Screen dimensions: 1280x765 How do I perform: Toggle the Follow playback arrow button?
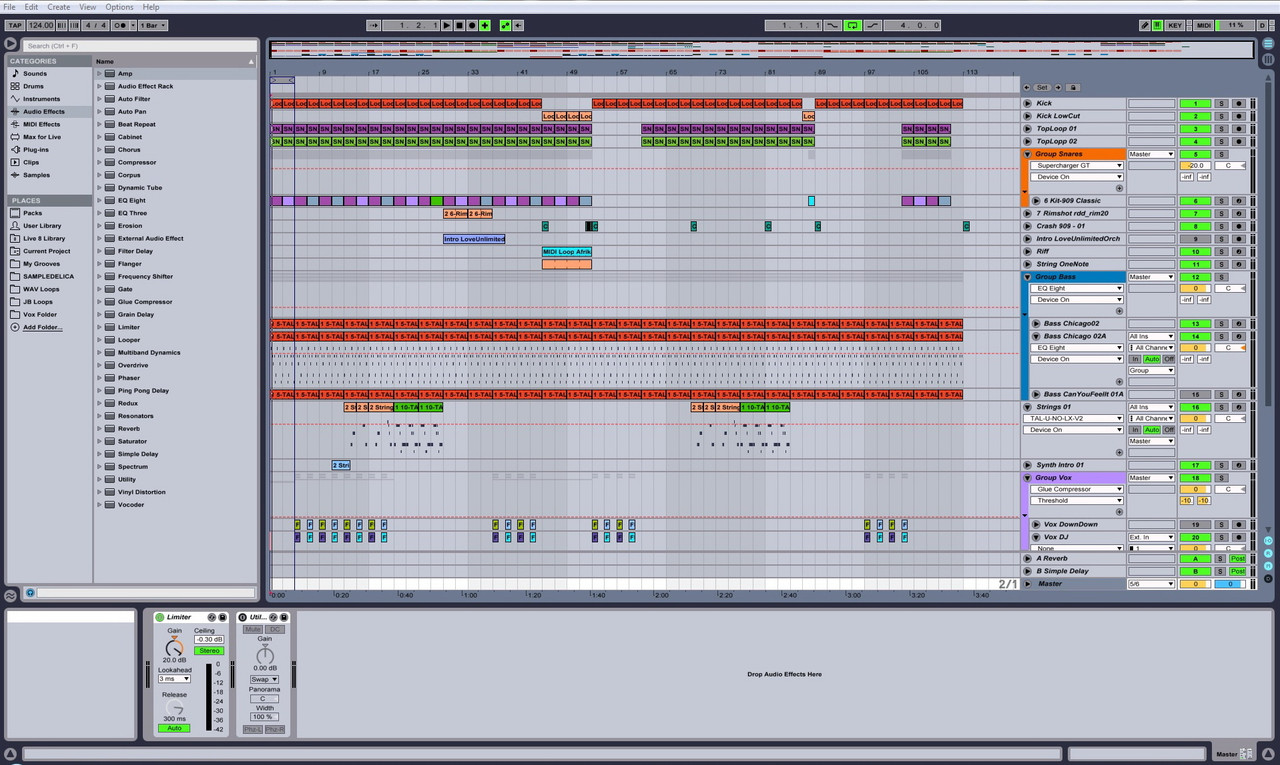374,25
